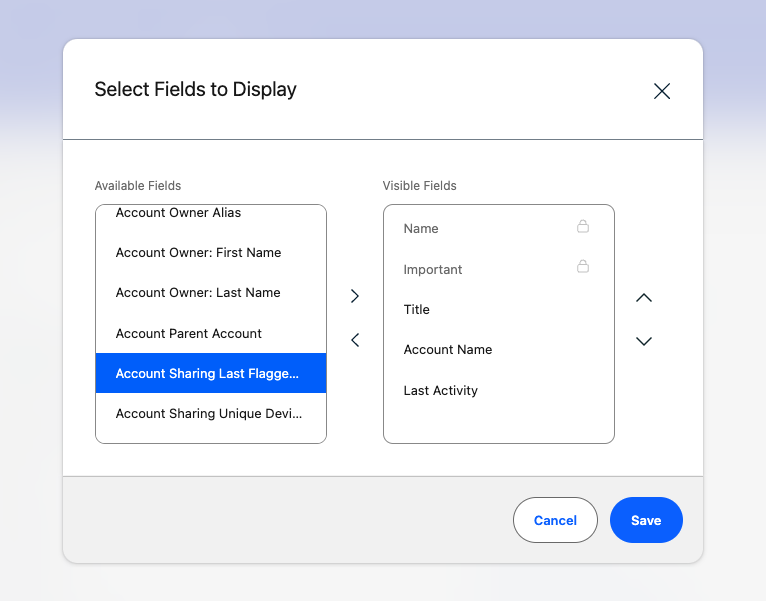Move selected field back to Available Fields

[355, 340]
